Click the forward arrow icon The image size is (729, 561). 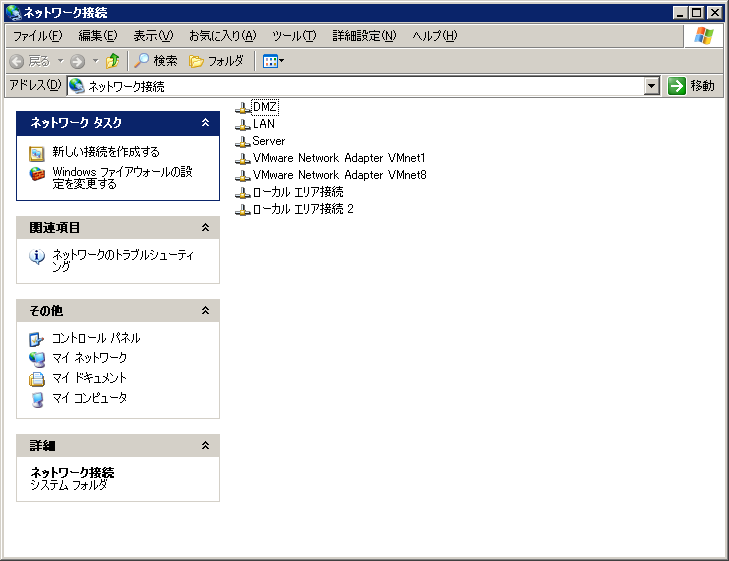pyautogui.click(x=77, y=61)
